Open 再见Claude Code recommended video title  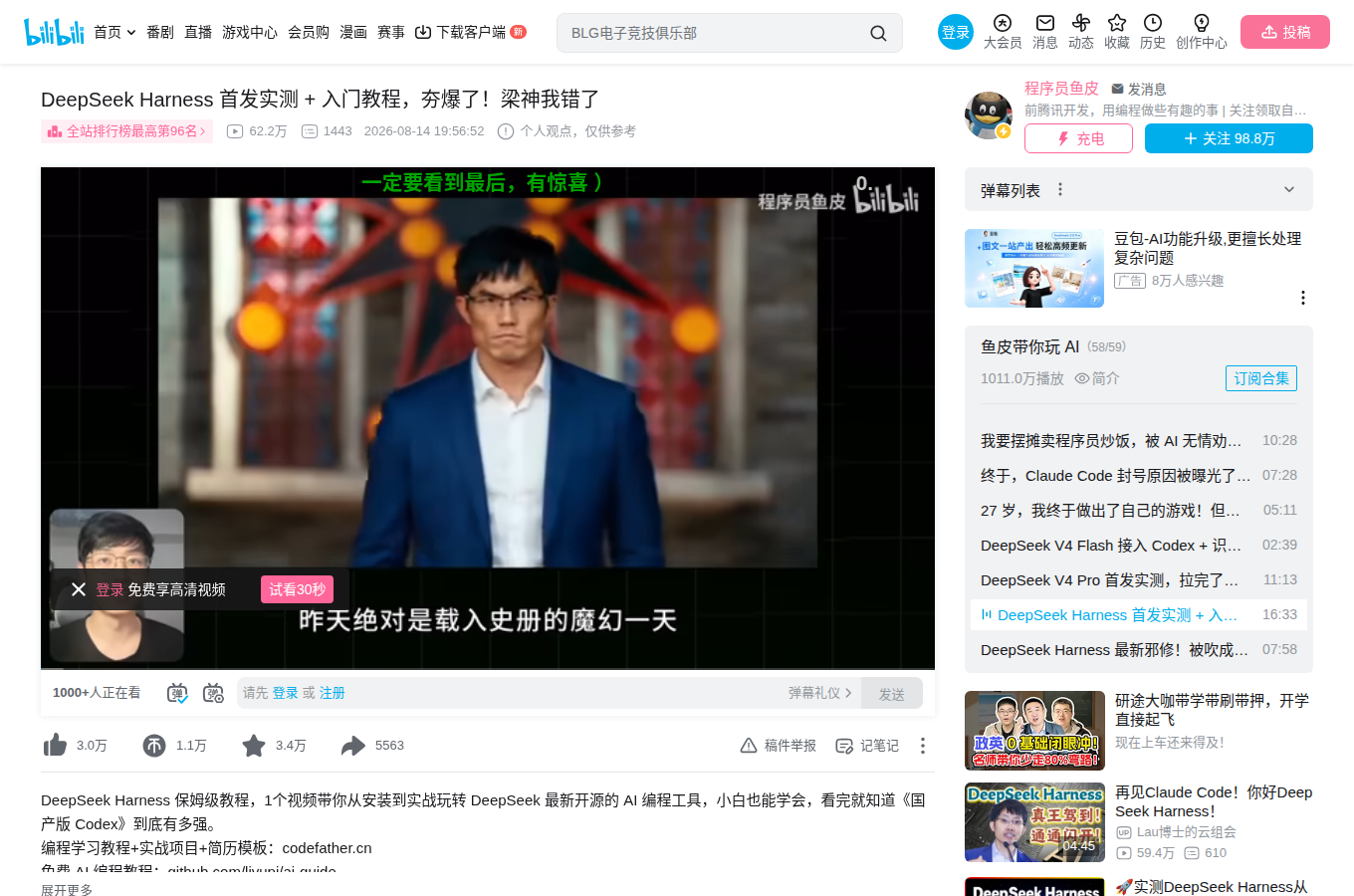1214,801
